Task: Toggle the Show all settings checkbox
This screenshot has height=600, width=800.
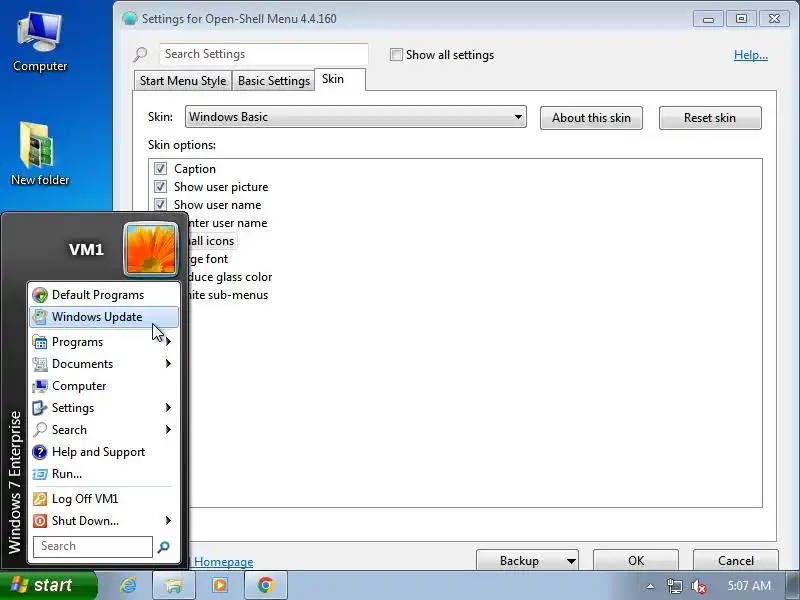Action: click(x=396, y=55)
